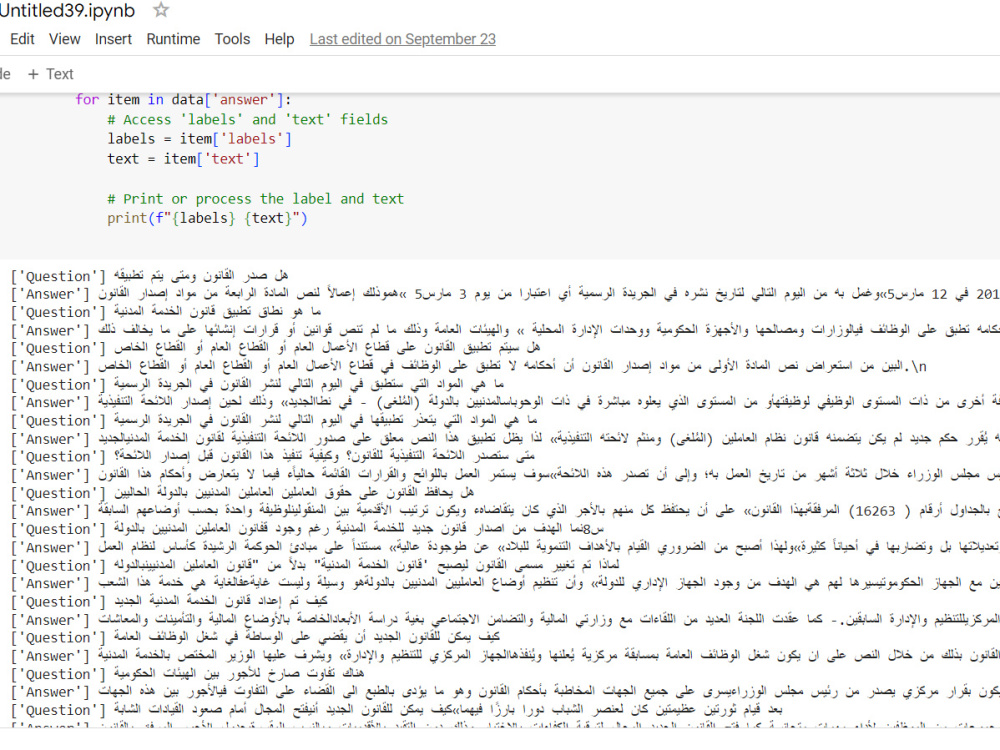Star the Untitled39.ipynb notebook
The height and width of the screenshot is (750, 1000).
(161, 10)
